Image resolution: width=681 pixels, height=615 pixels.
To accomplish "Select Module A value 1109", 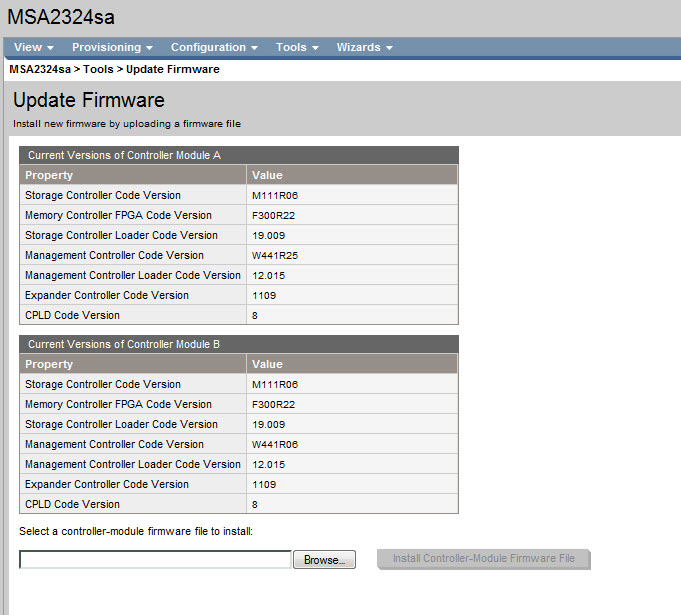I will [x=264, y=295].
